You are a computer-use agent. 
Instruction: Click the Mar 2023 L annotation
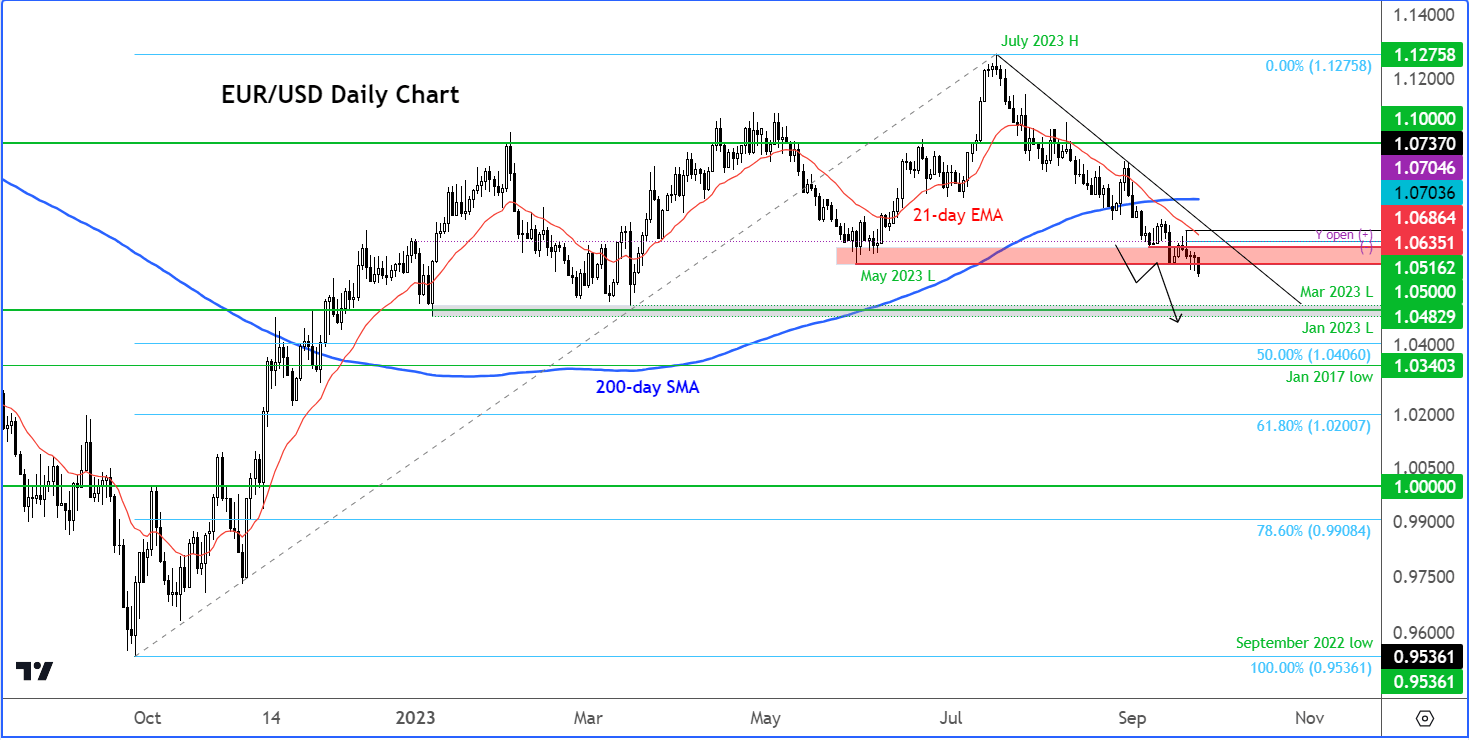1335,291
